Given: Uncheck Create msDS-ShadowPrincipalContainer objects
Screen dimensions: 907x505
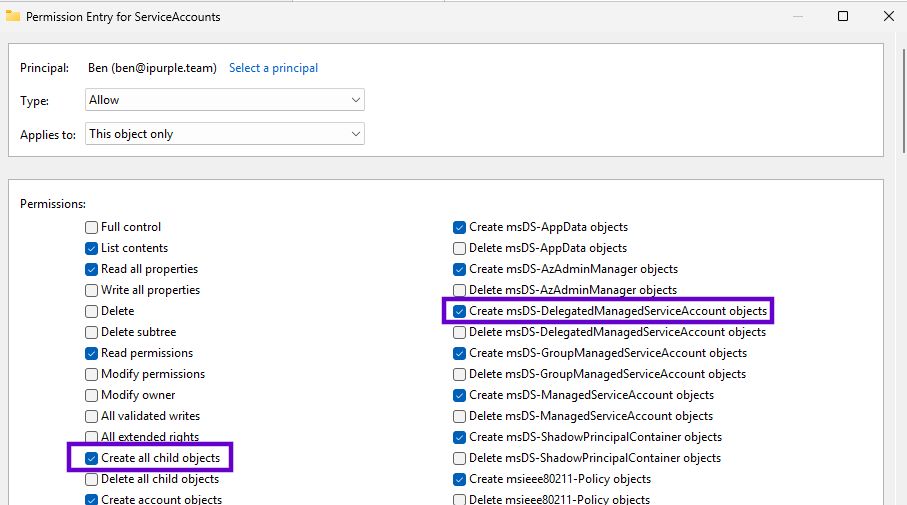Looking at the screenshot, I should [460, 437].
